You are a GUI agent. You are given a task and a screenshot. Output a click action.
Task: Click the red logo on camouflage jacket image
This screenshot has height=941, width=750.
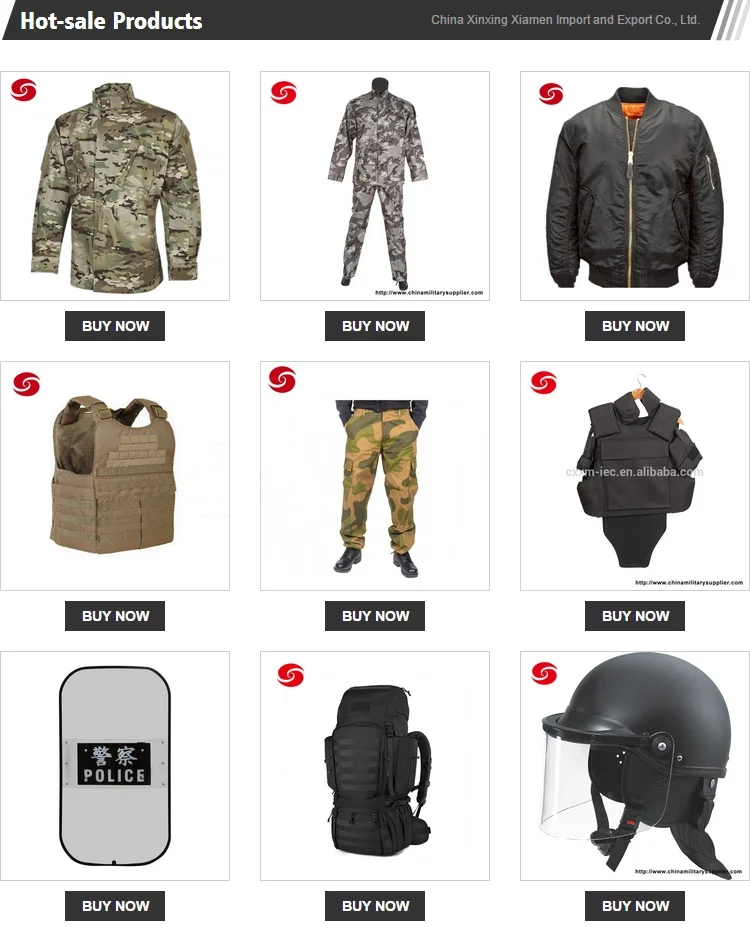tap(24, 90)
